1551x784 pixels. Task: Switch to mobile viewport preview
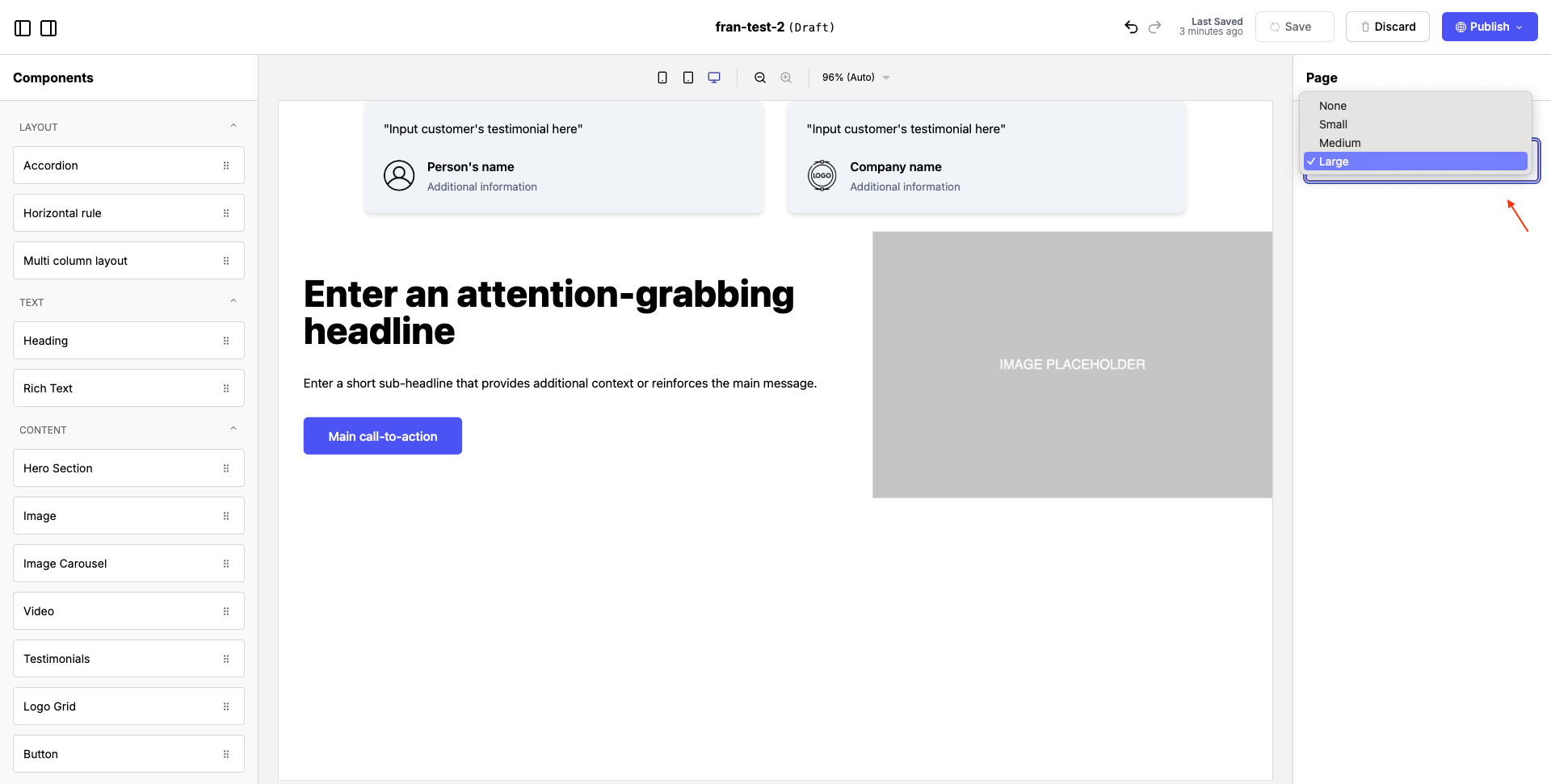tap(662, 78)
